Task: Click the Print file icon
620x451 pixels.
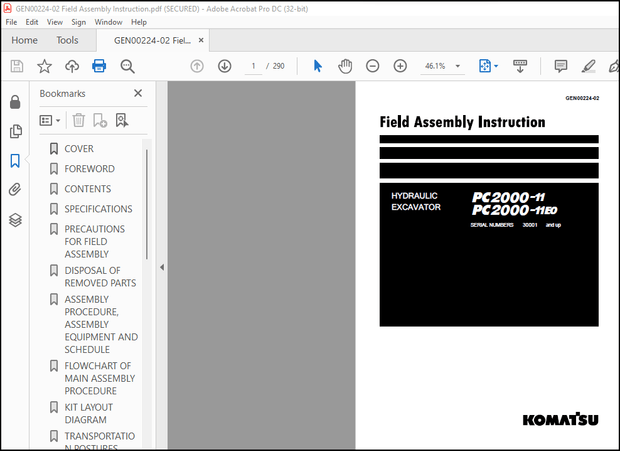Action: 99,66
